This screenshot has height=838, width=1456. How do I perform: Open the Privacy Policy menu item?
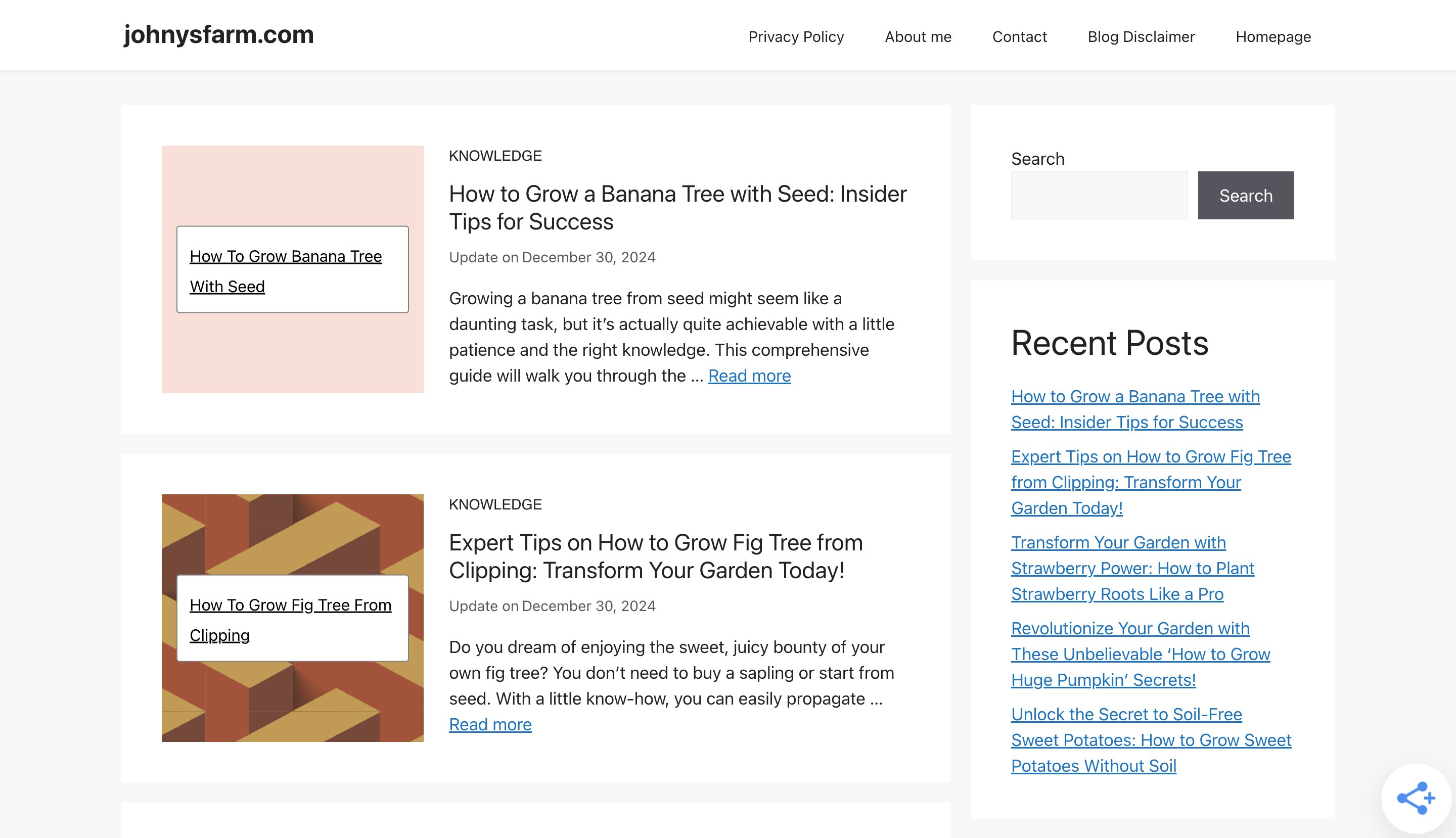(x=796, y=37)
